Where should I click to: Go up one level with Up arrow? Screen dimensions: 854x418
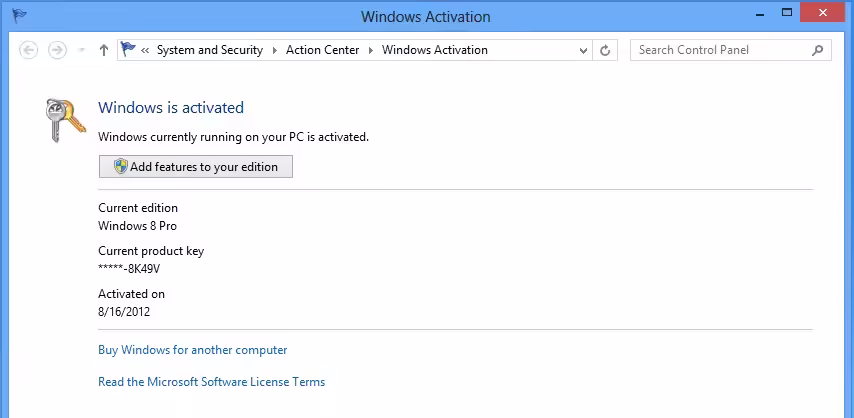[x=103, y=50]
